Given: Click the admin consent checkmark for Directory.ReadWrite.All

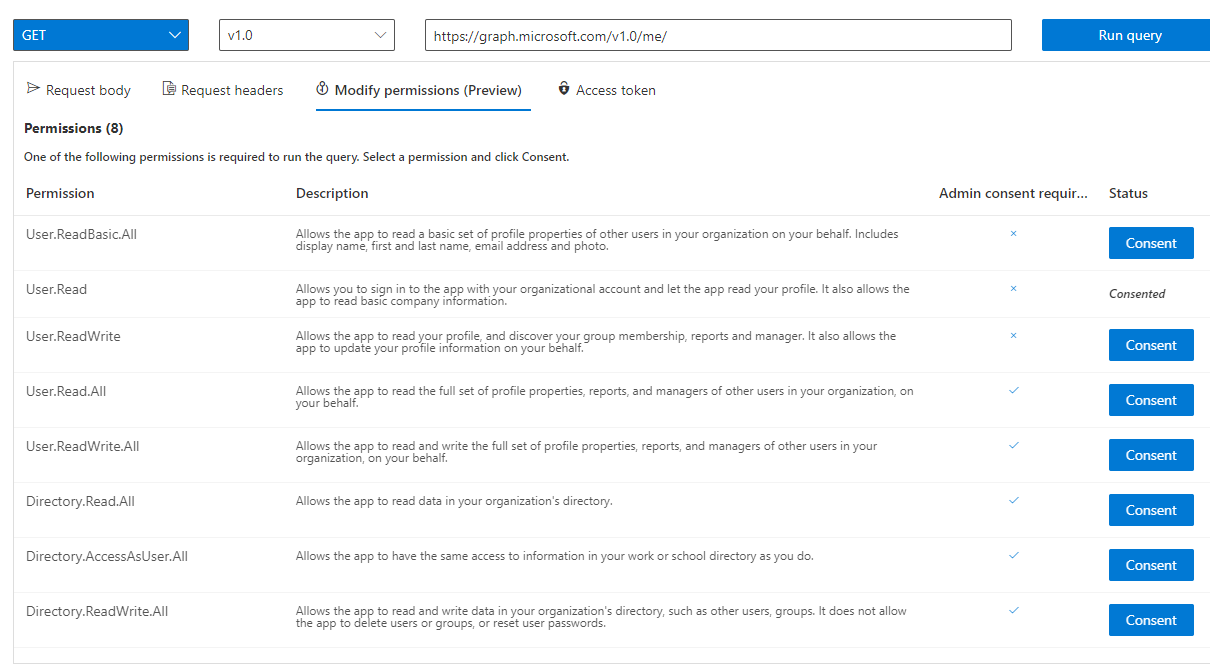Looking at the screenshot, I should click(x=1014, y=610).
